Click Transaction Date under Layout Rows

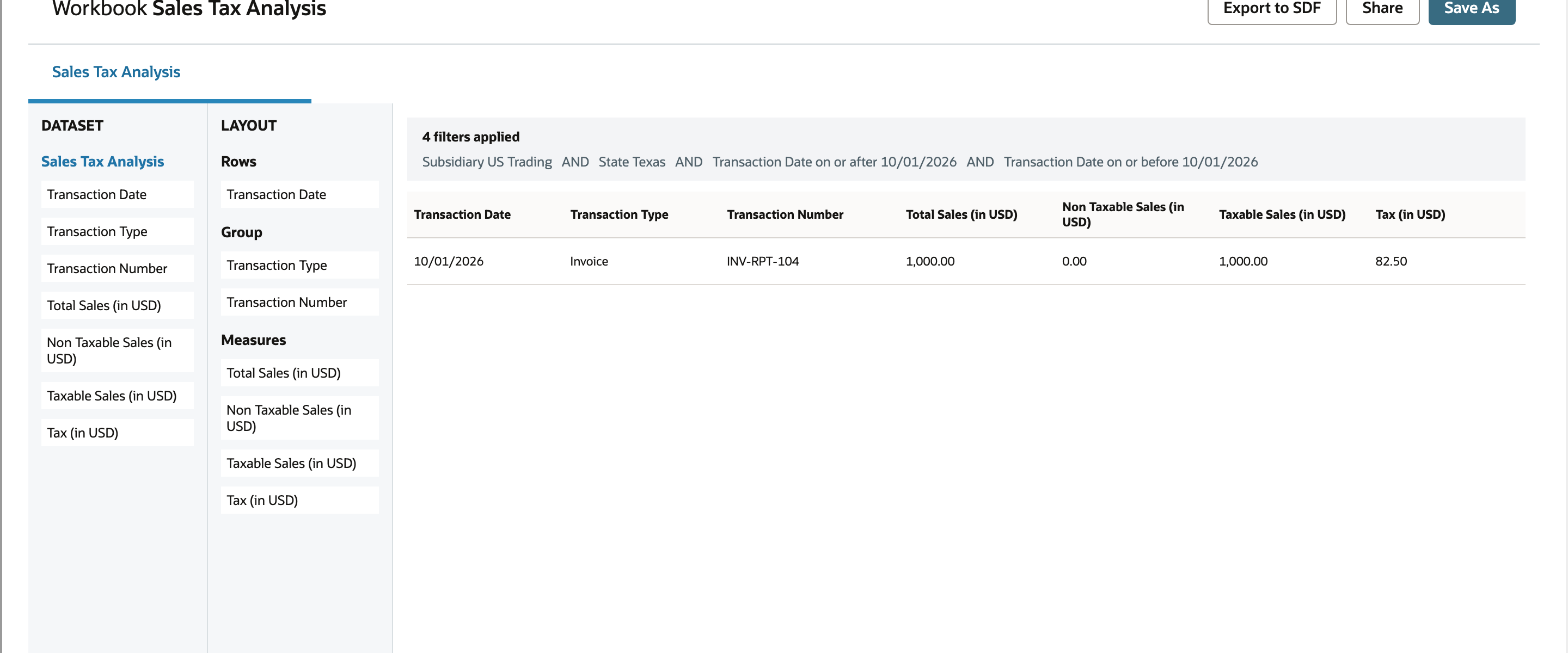pos(299,194)
